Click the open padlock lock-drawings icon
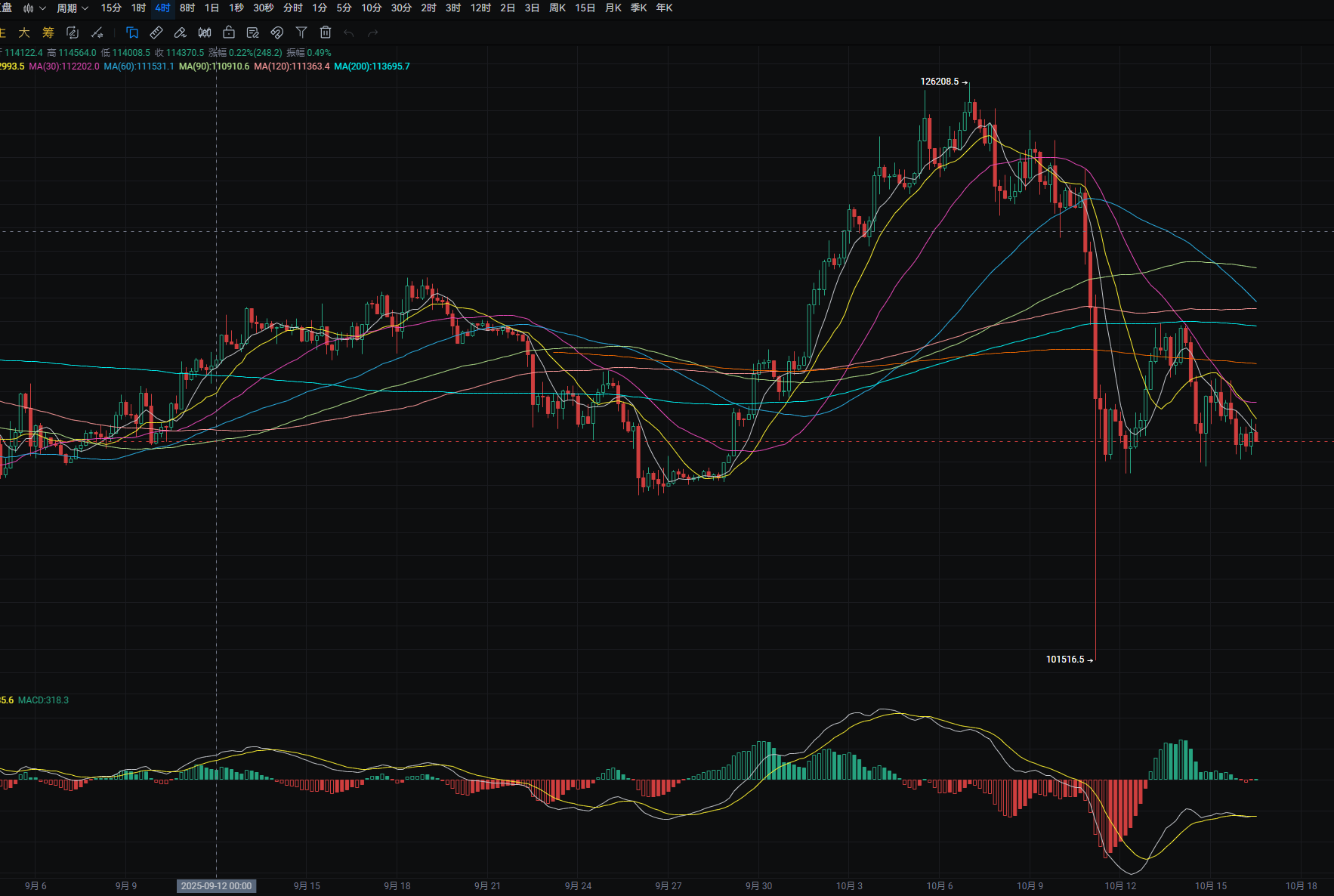The image size is (1334, 896). pyautogui.click(x=229, y=32)
